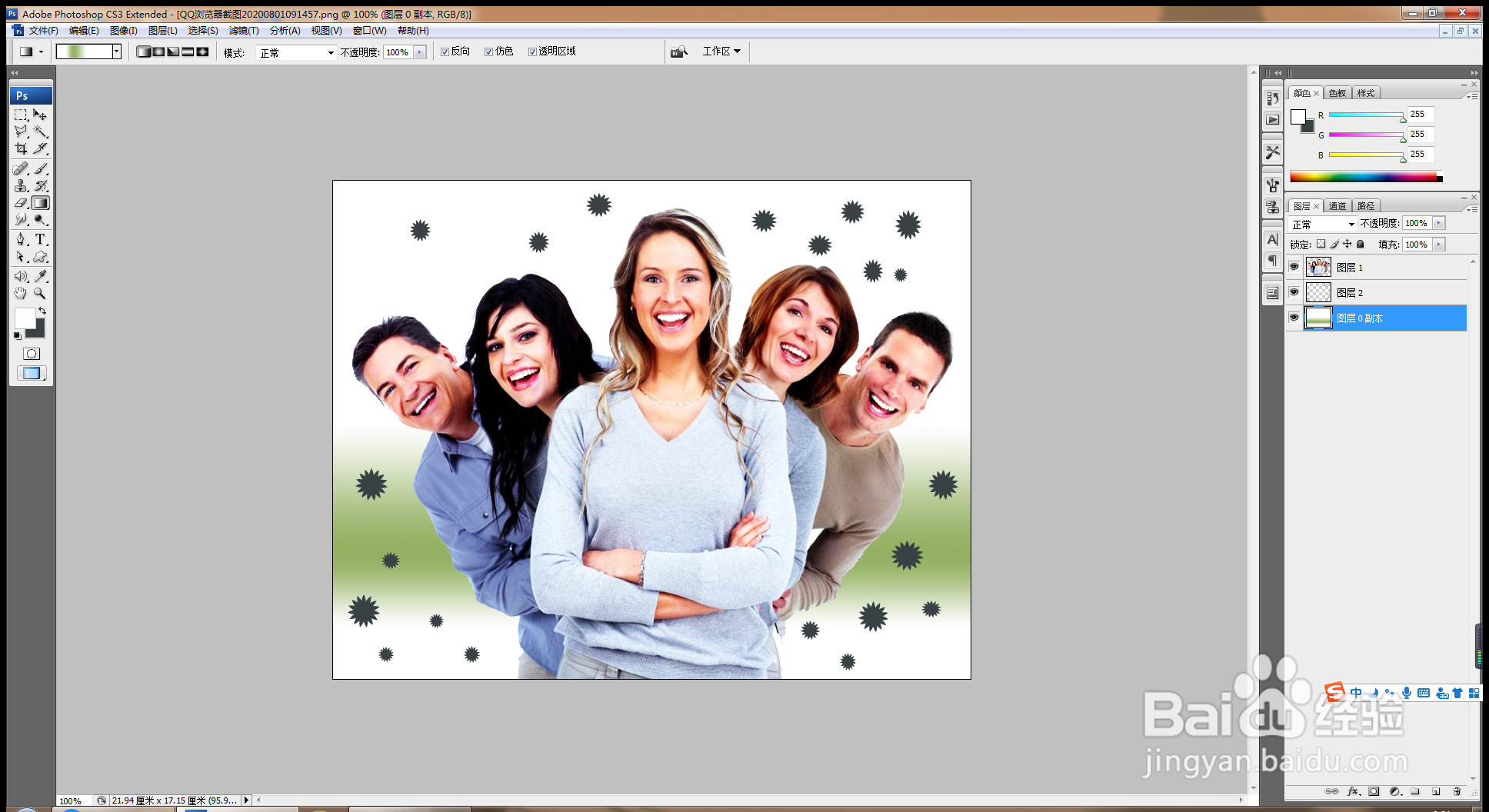Activate the Crop tool
This screenshot has width=1489, height=812.
coord(21,148)
